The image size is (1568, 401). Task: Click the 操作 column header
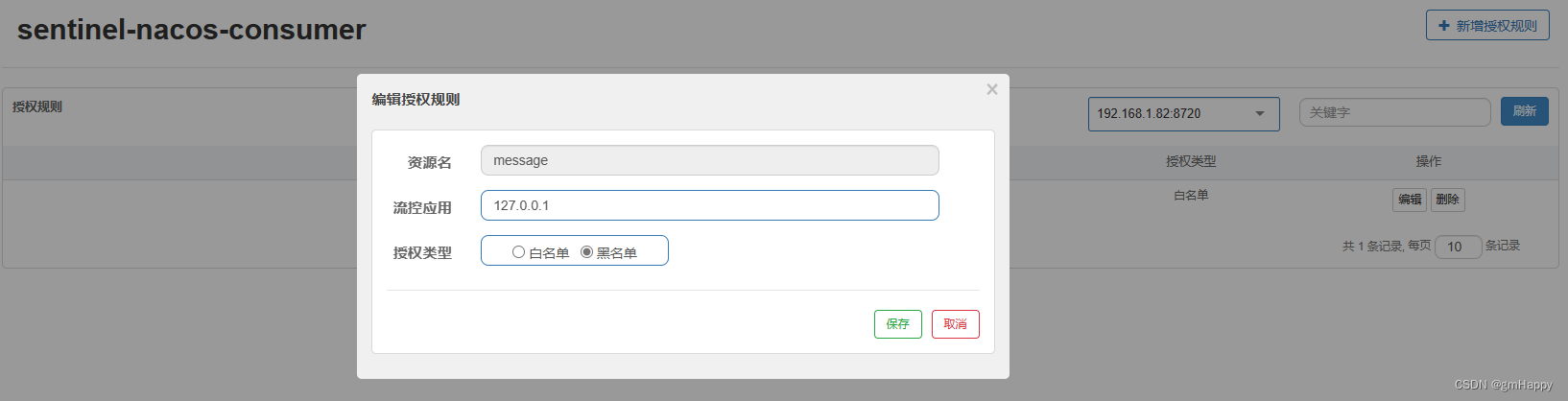click(1429, 161)
